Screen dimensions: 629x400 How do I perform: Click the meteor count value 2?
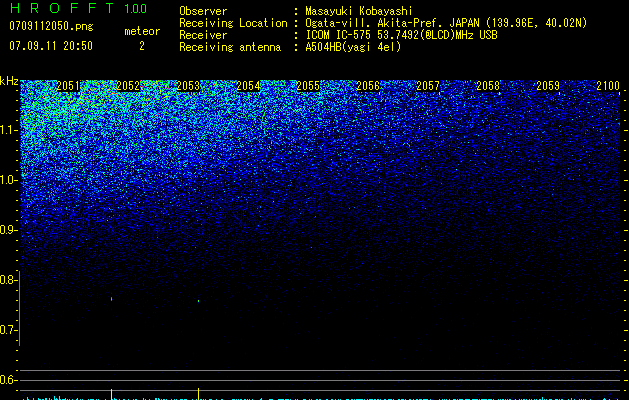click(142, 46)
